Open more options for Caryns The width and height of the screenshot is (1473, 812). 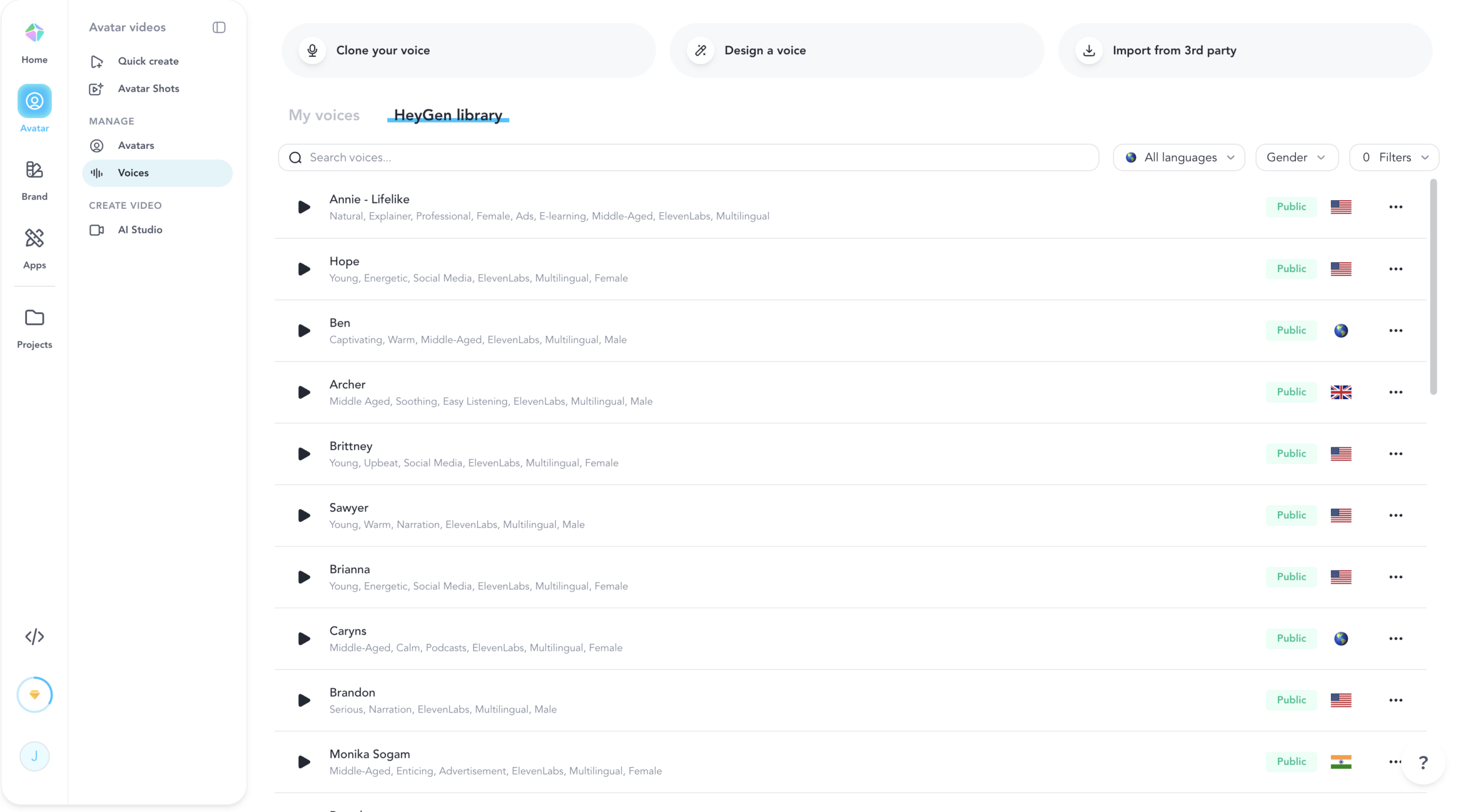pyautogui.click(x=1395, y=638)
